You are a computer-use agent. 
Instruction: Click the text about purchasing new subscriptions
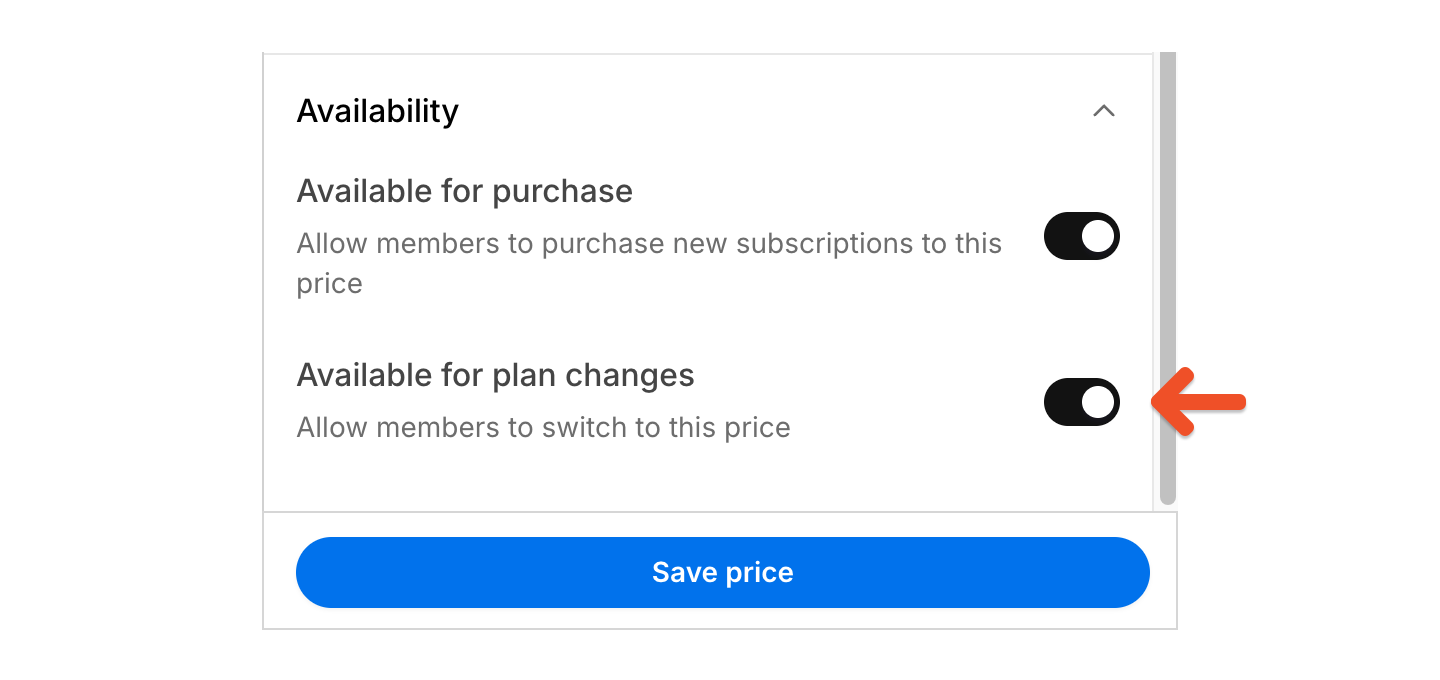[x=648, y=243]
